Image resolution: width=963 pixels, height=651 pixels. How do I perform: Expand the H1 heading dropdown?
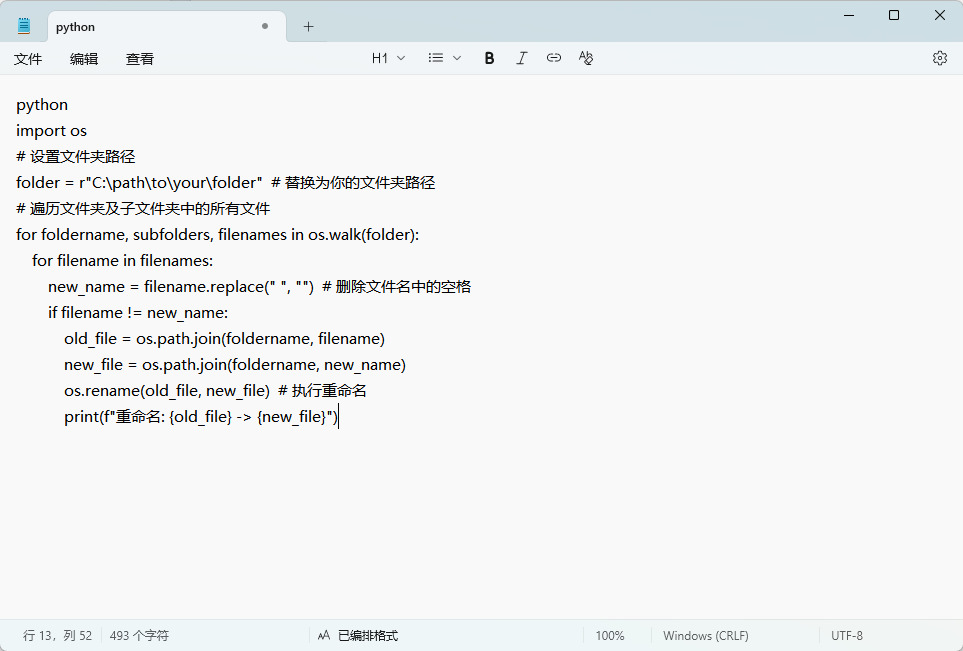(388, 58)
